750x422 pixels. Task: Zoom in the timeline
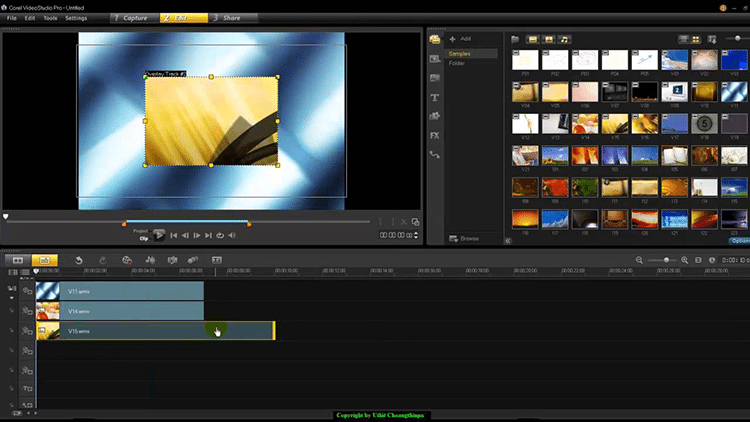coord(684,260)
